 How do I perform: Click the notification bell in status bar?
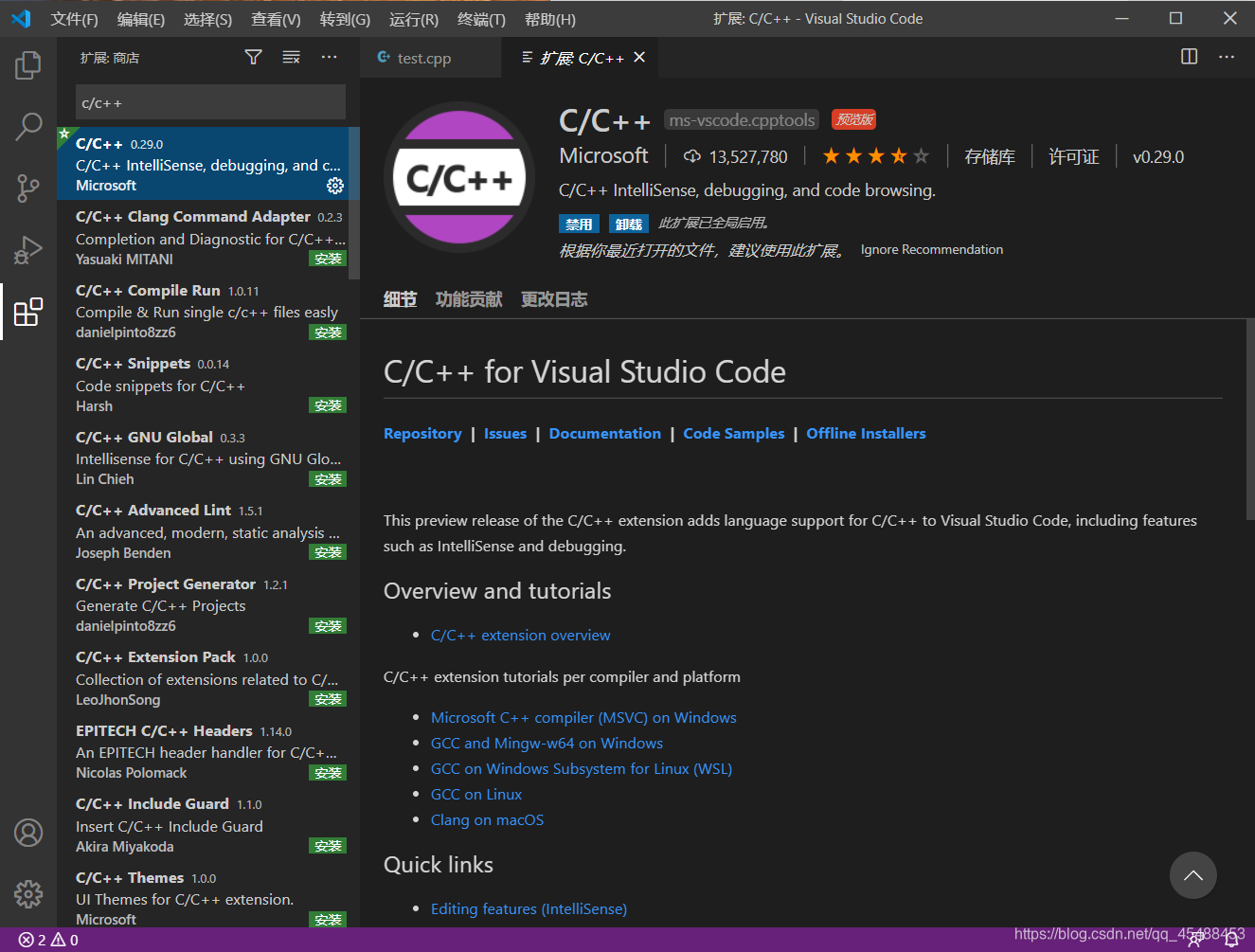[x=1232, y=940]
